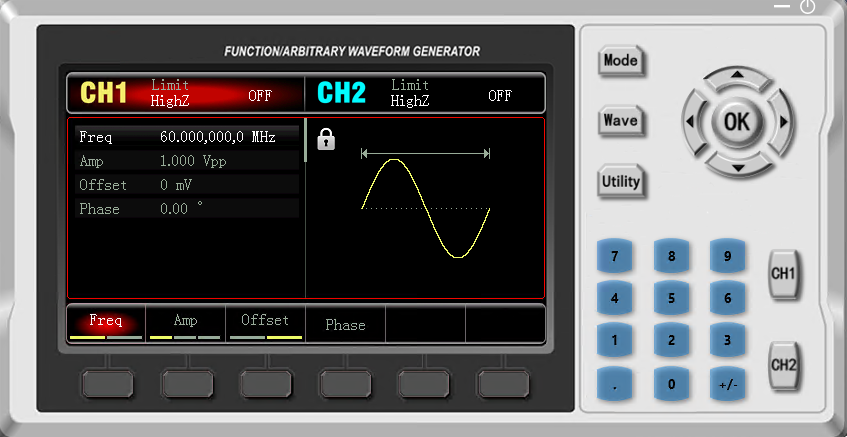Screen dimensions: 847x437
Task: Push the fifth hardware softkey below the screen
Action: pyautogui.click(x=424, y=384)
